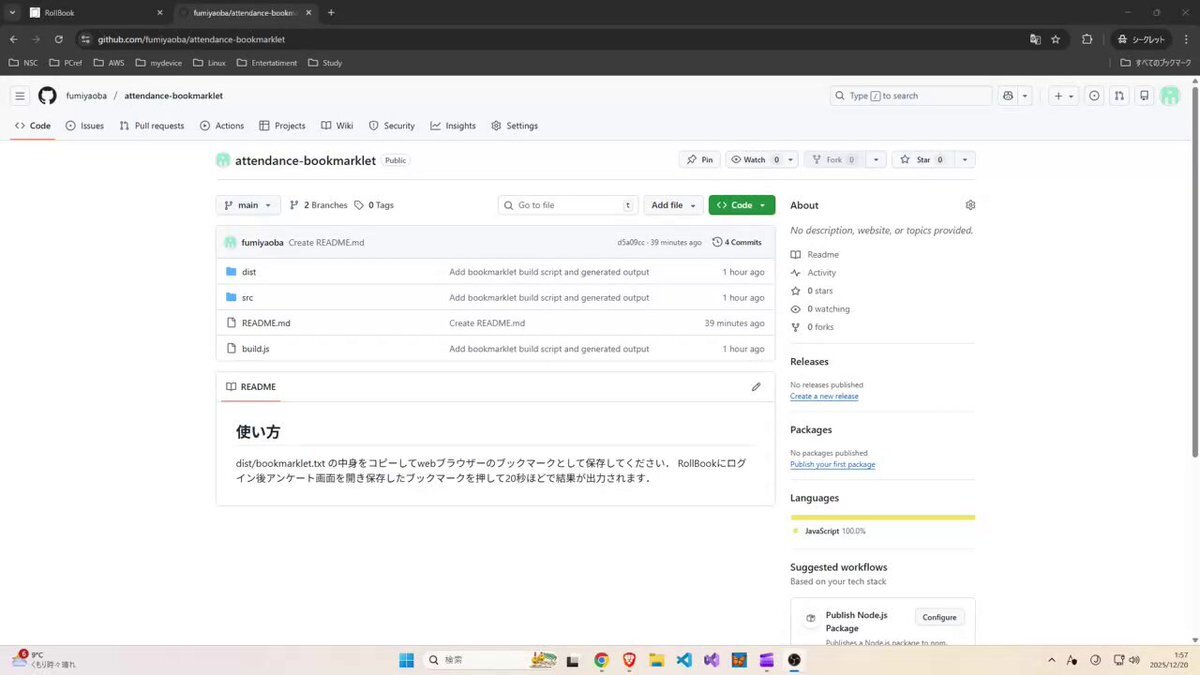Image resolution: width=1200 pixels, height=675 pixels.
Task: Edit README with the pencil icon
Action: coord(756,387)
